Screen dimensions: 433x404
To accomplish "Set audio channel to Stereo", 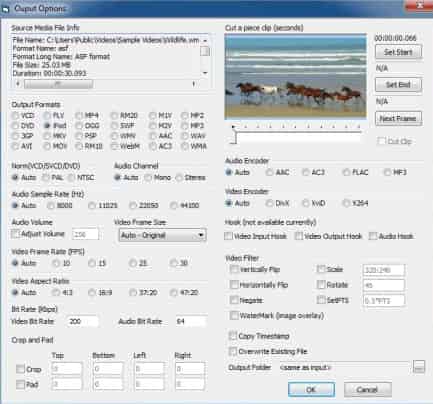I will click(x=179, y=178).
